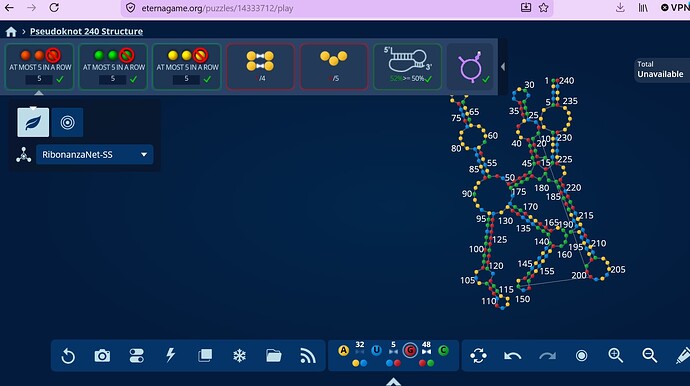Open the RibonanzaNet-SS folding engine dropdown
Screen dimensions: 690x386
(95, 154)
